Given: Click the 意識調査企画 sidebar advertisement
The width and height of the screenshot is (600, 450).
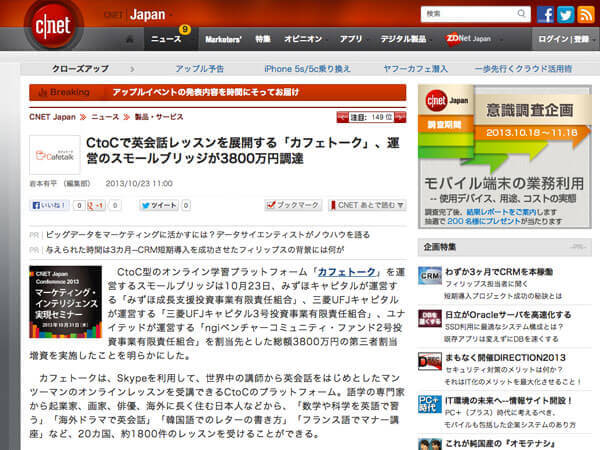Looking at the screenshot, I should 505,157.
